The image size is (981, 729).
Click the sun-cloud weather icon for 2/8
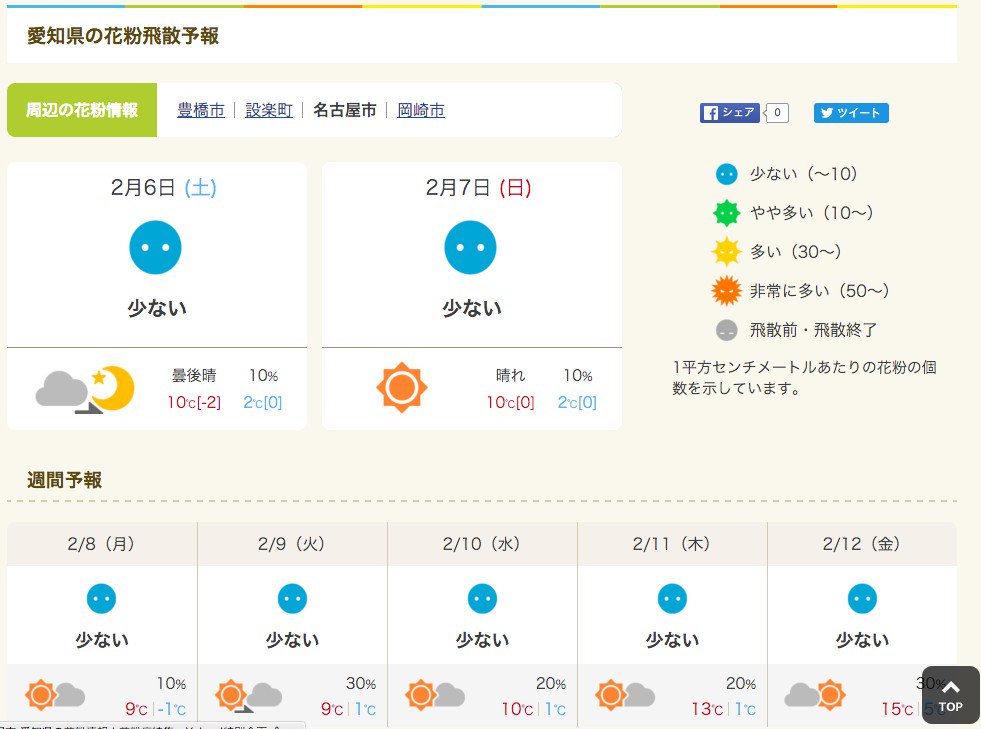55,695
